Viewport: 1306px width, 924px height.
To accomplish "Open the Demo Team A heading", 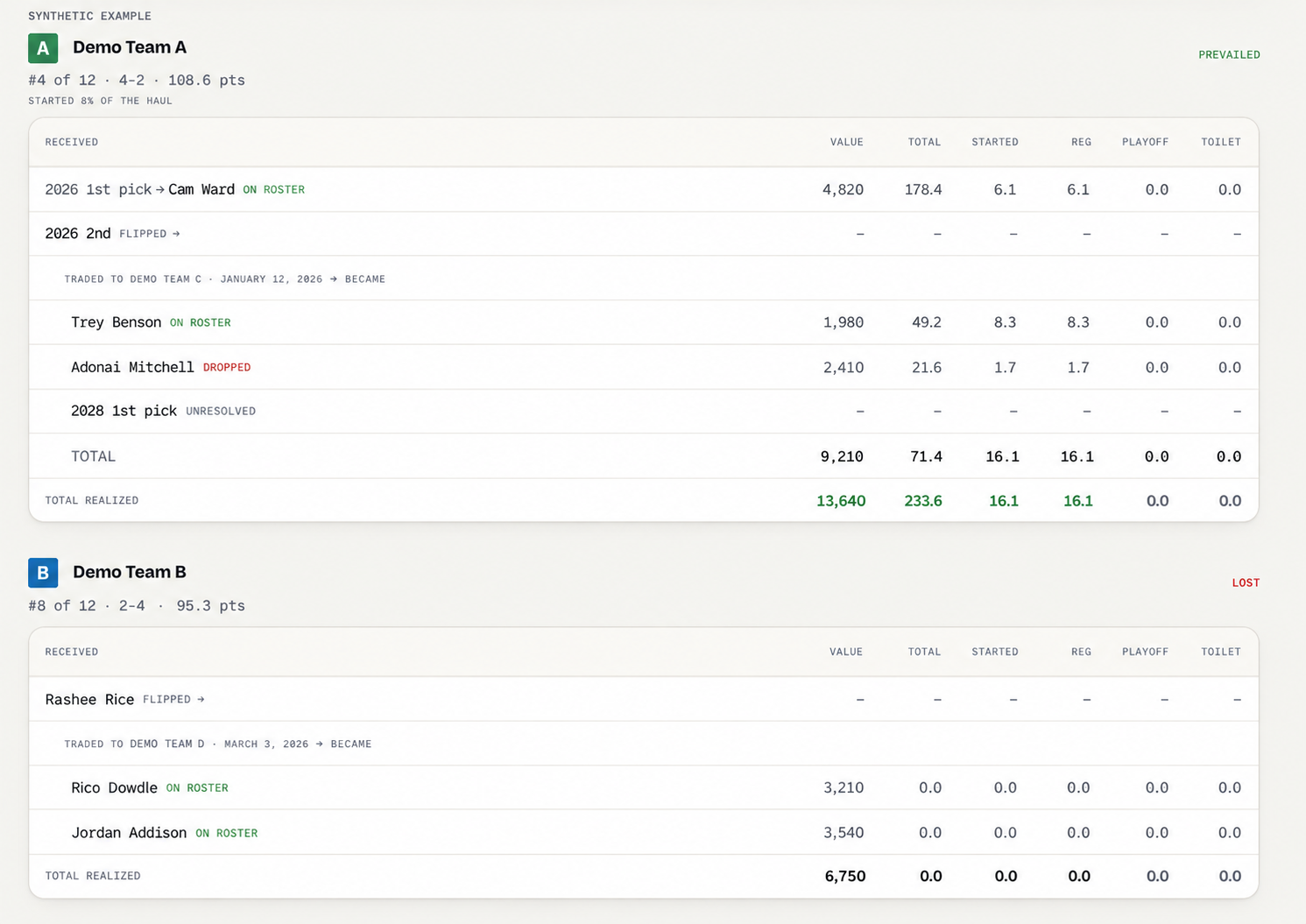I will [x=130, y=47].
